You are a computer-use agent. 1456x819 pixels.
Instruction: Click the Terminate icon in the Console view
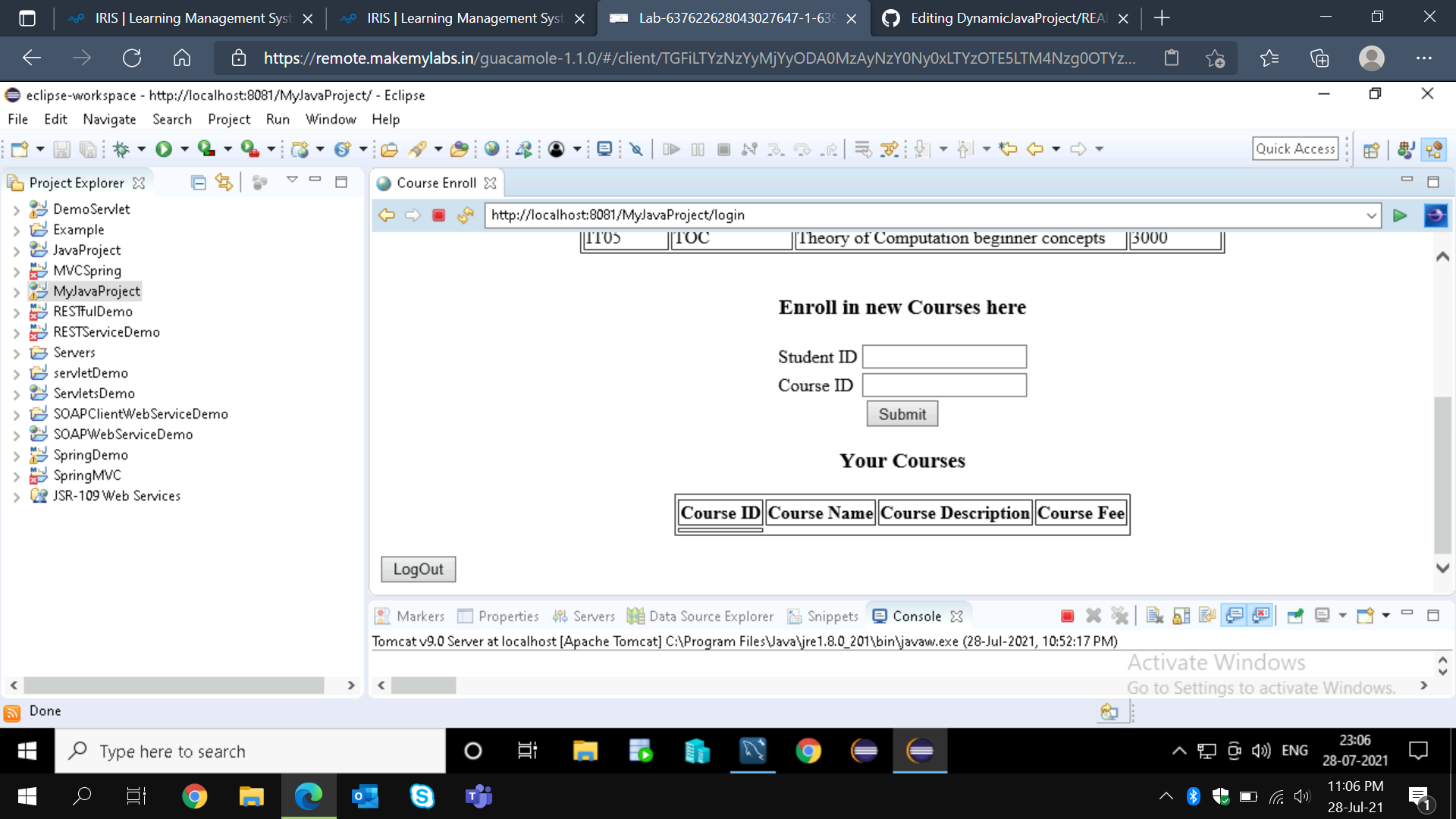pos(1067,615)
